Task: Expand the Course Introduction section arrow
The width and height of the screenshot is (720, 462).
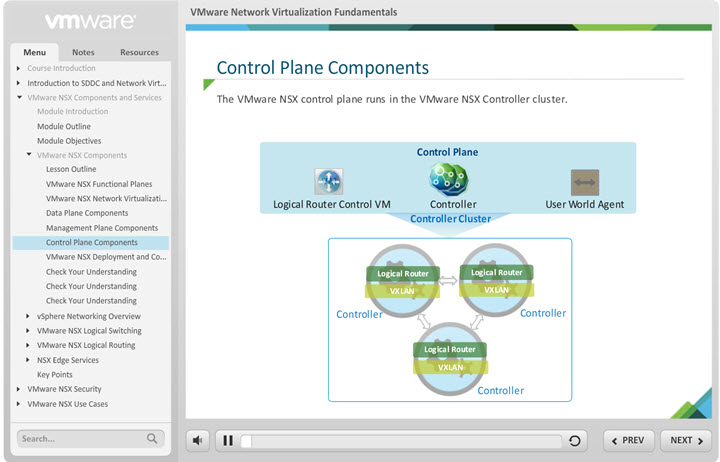Action: coord(18,68)
